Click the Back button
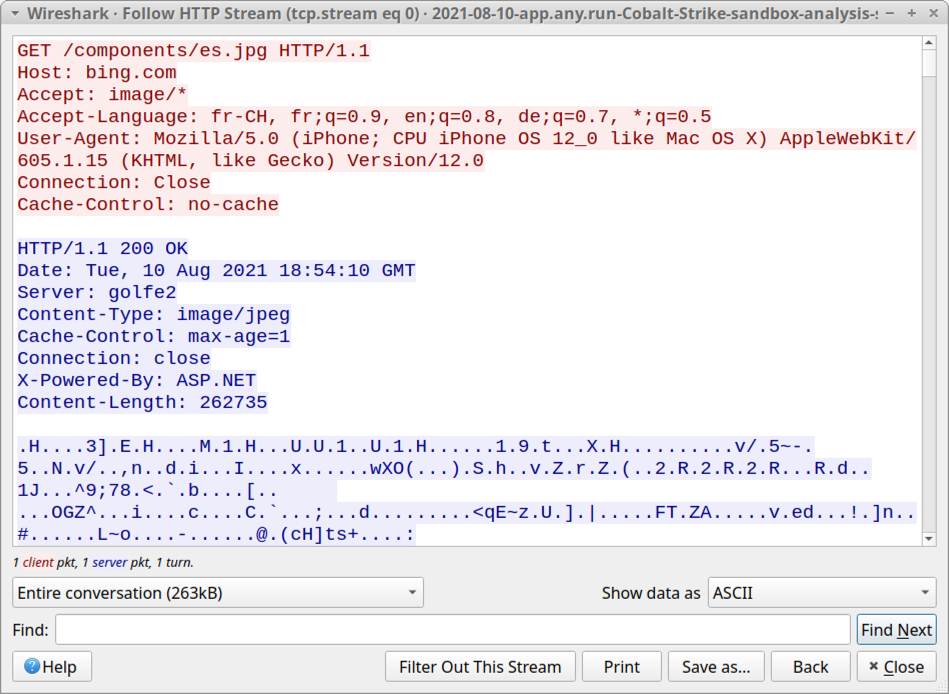Screen dimensions: 949x694 coord(810,667)
